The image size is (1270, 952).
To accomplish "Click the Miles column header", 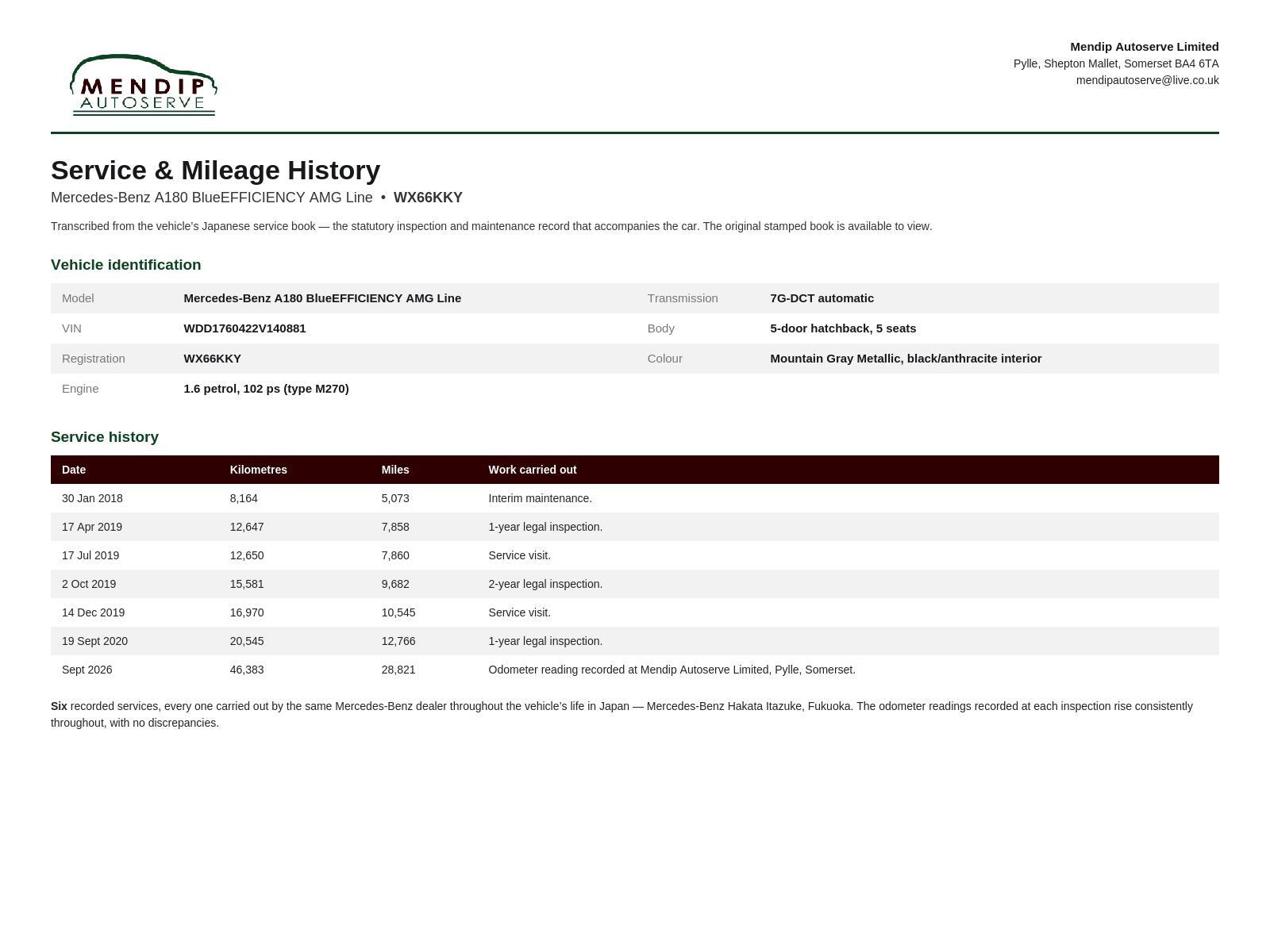I will click(395, 470).
